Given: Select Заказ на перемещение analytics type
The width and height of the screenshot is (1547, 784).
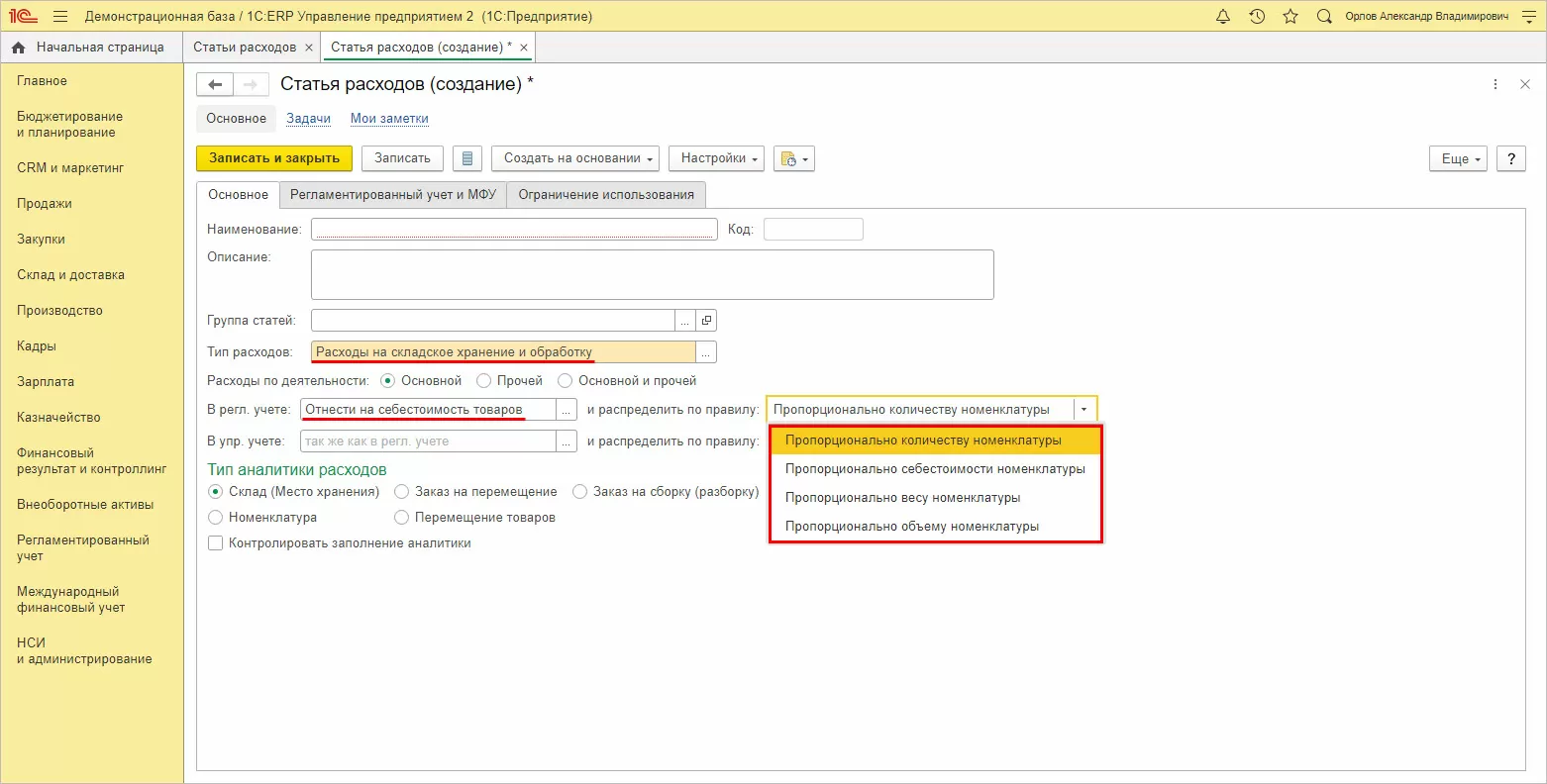Looking at the screenshot, I should tap(402, 492).
